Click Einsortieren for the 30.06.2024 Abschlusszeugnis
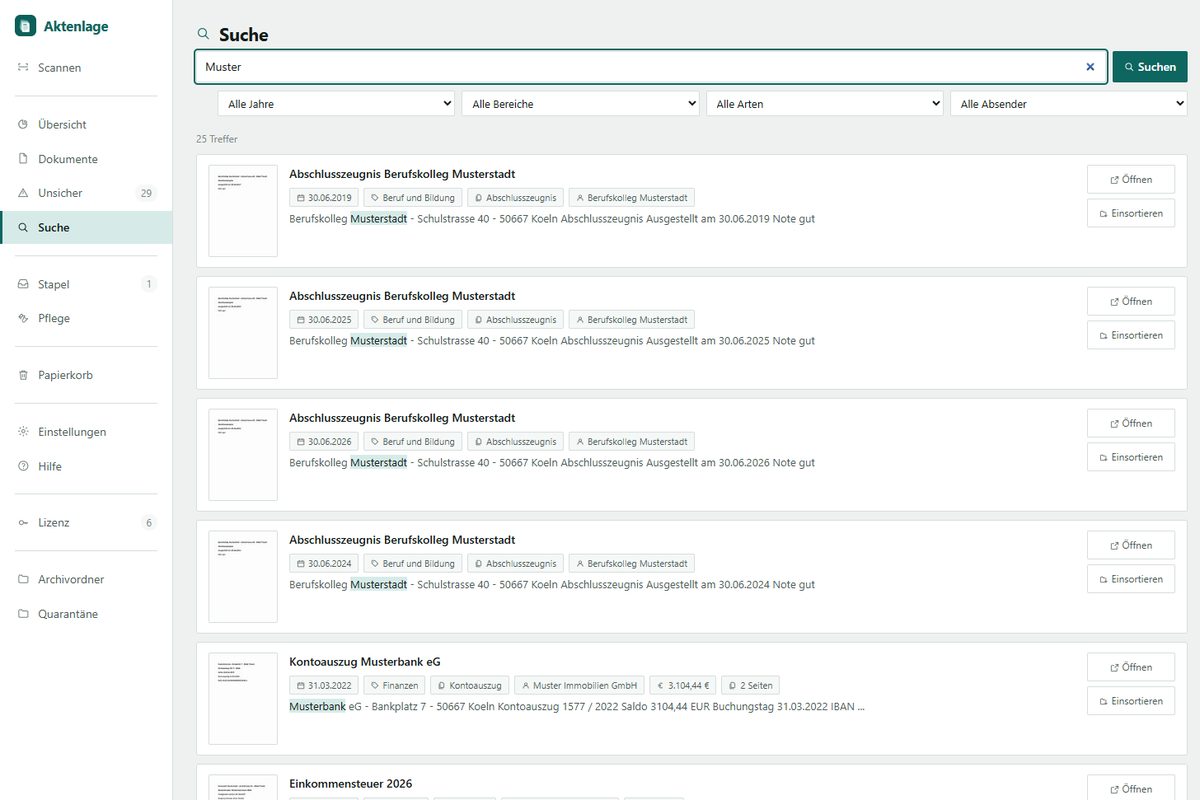This screenshot has width=1200, height=800. 1131,580
